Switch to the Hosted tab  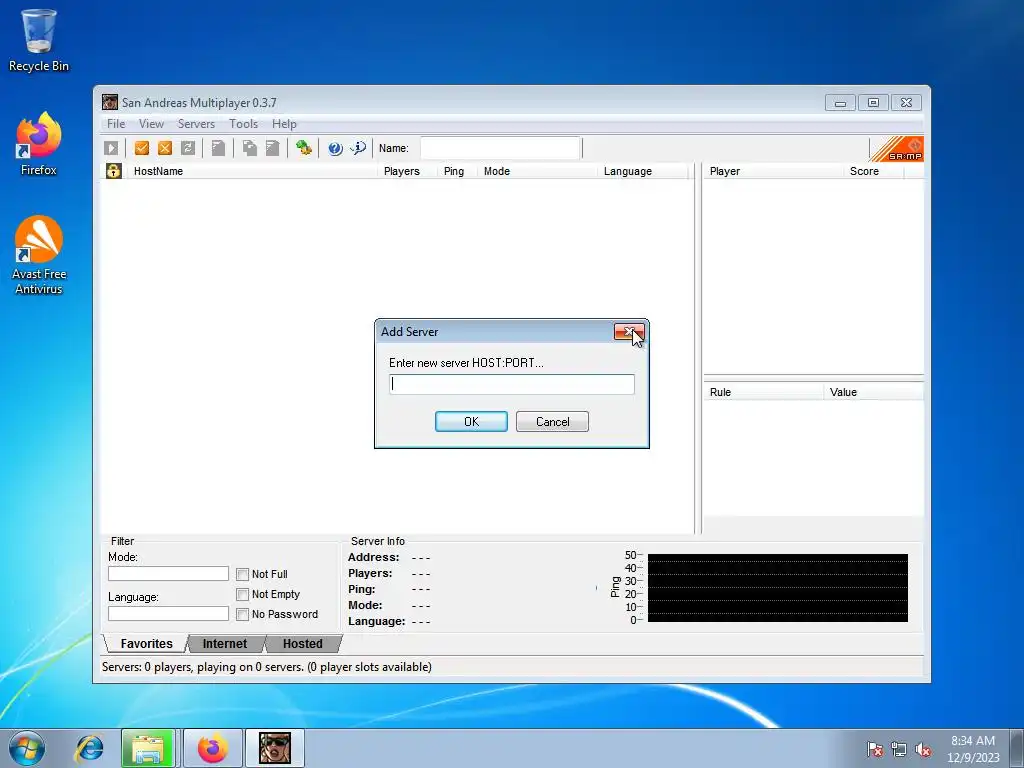point(302,643)
